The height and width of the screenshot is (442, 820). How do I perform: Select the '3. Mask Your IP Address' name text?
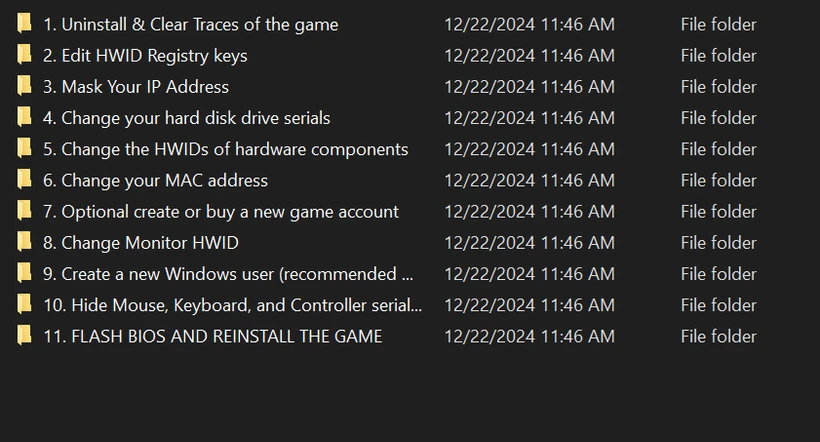[136, 87]
